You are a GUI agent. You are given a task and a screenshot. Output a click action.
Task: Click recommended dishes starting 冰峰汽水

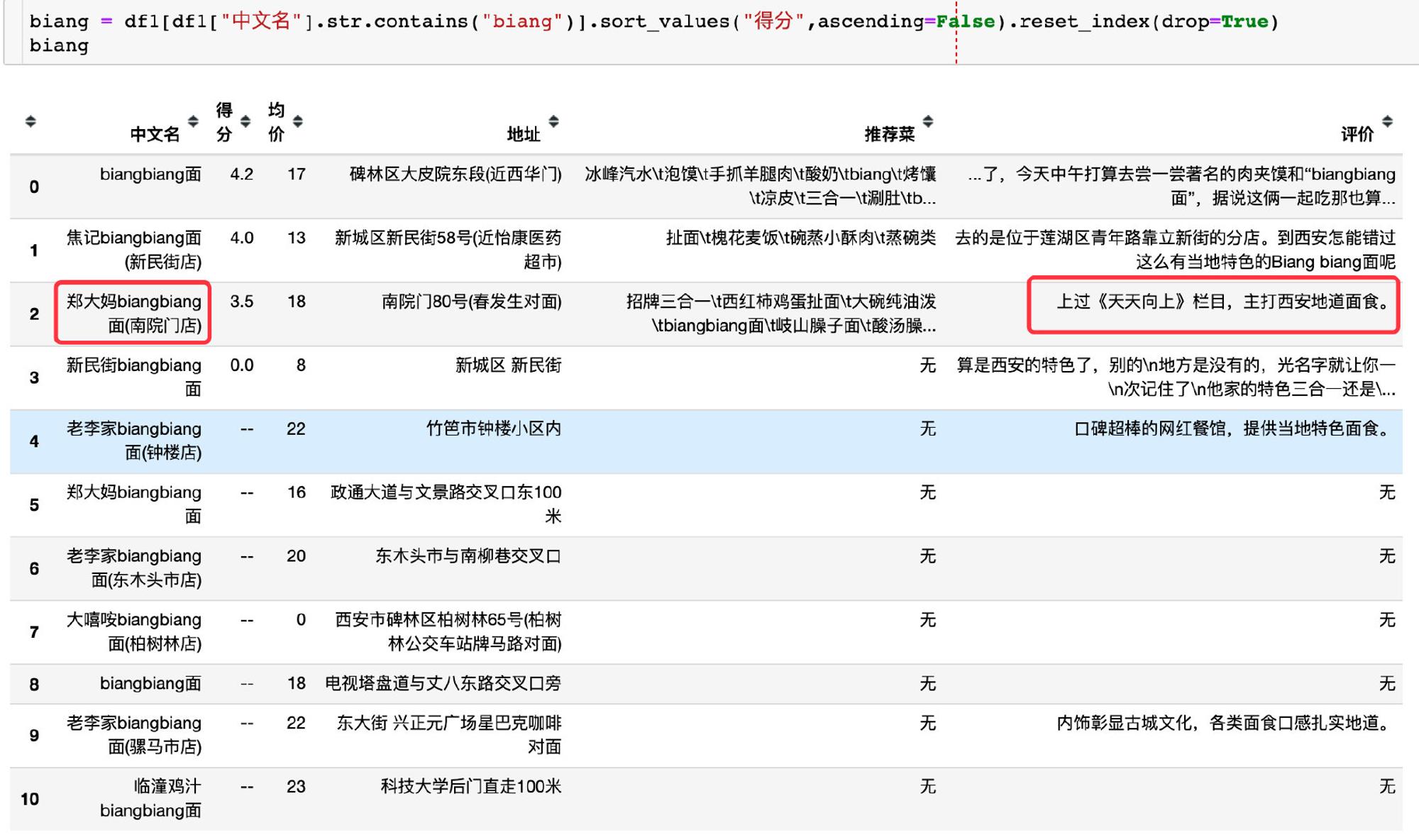click(x=761, y=186)
